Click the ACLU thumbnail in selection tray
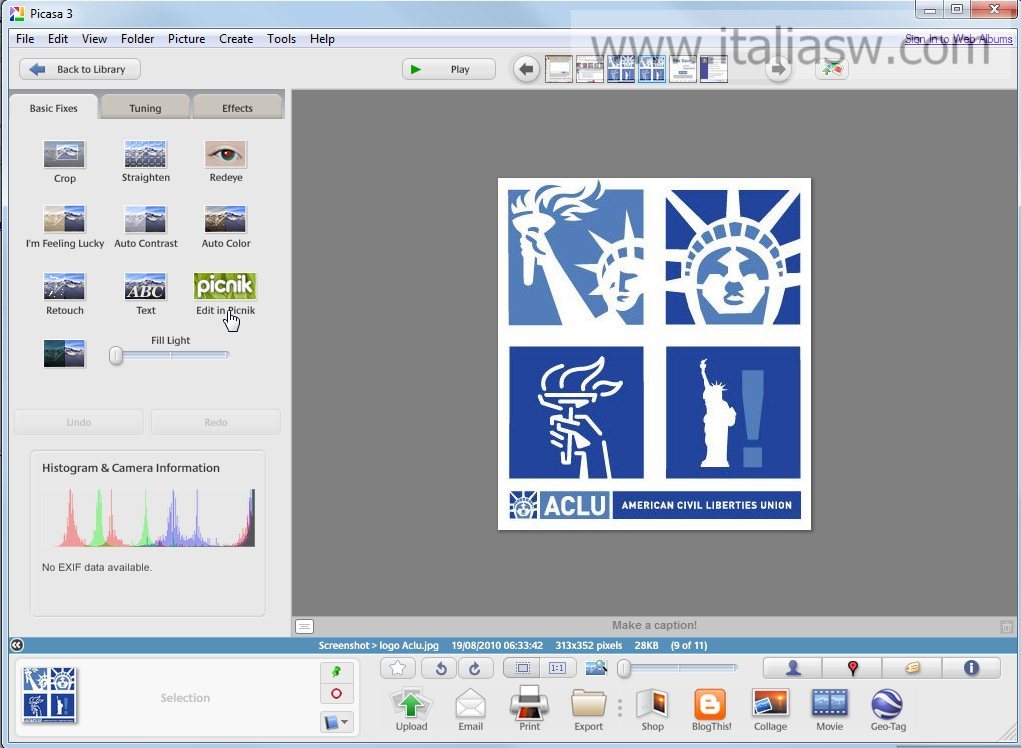This screenshot has width=1021, height=748. click(49, 695)
